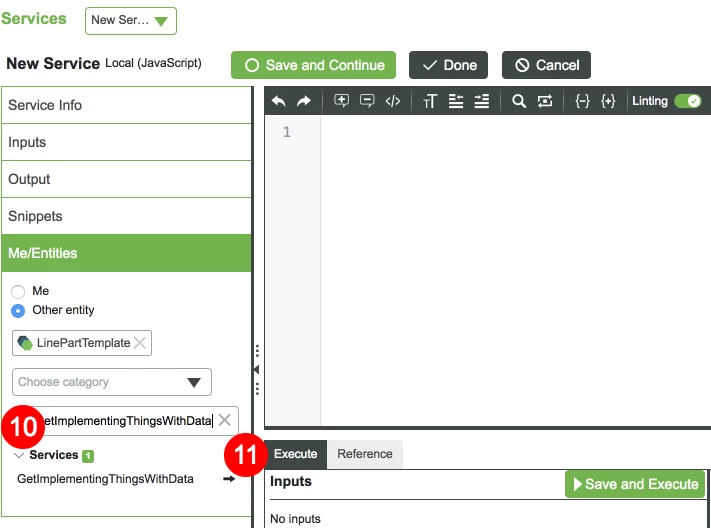This screenshot has width=711, height=528.
Task: Click Save and Execute button
Action: (x=635, y=484)
